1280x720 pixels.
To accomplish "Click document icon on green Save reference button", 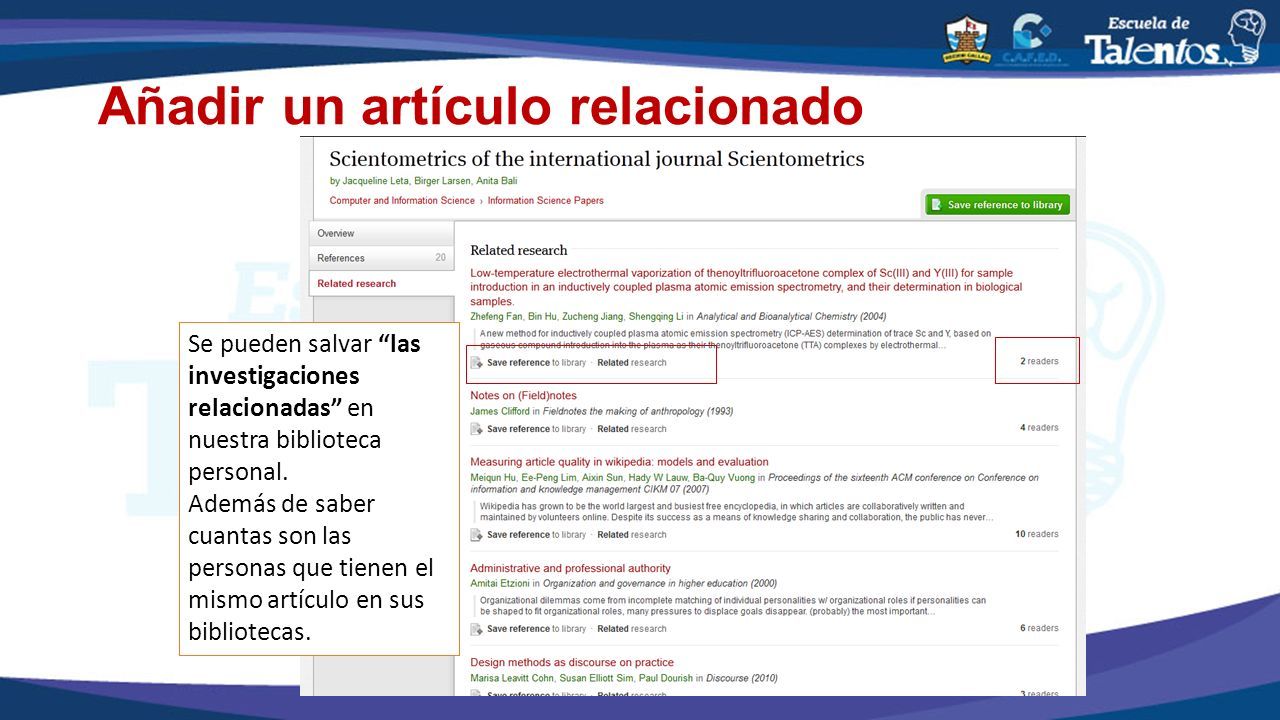I will click(936, 205).
